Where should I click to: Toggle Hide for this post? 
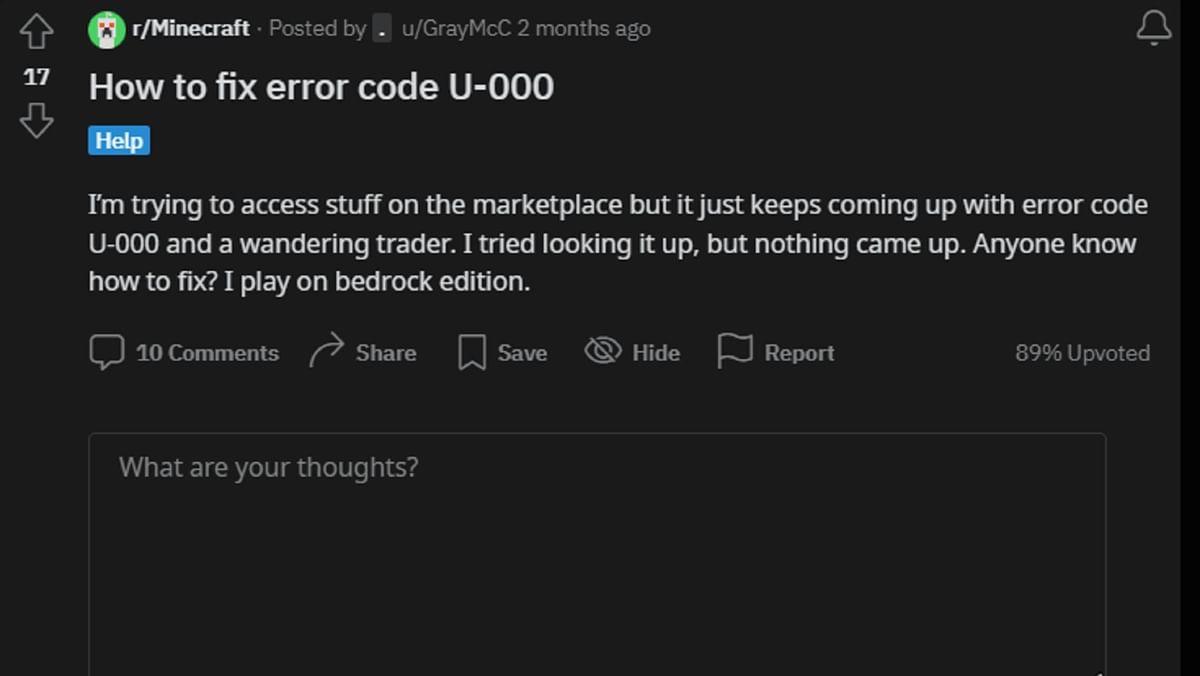(x=632, y=352)
